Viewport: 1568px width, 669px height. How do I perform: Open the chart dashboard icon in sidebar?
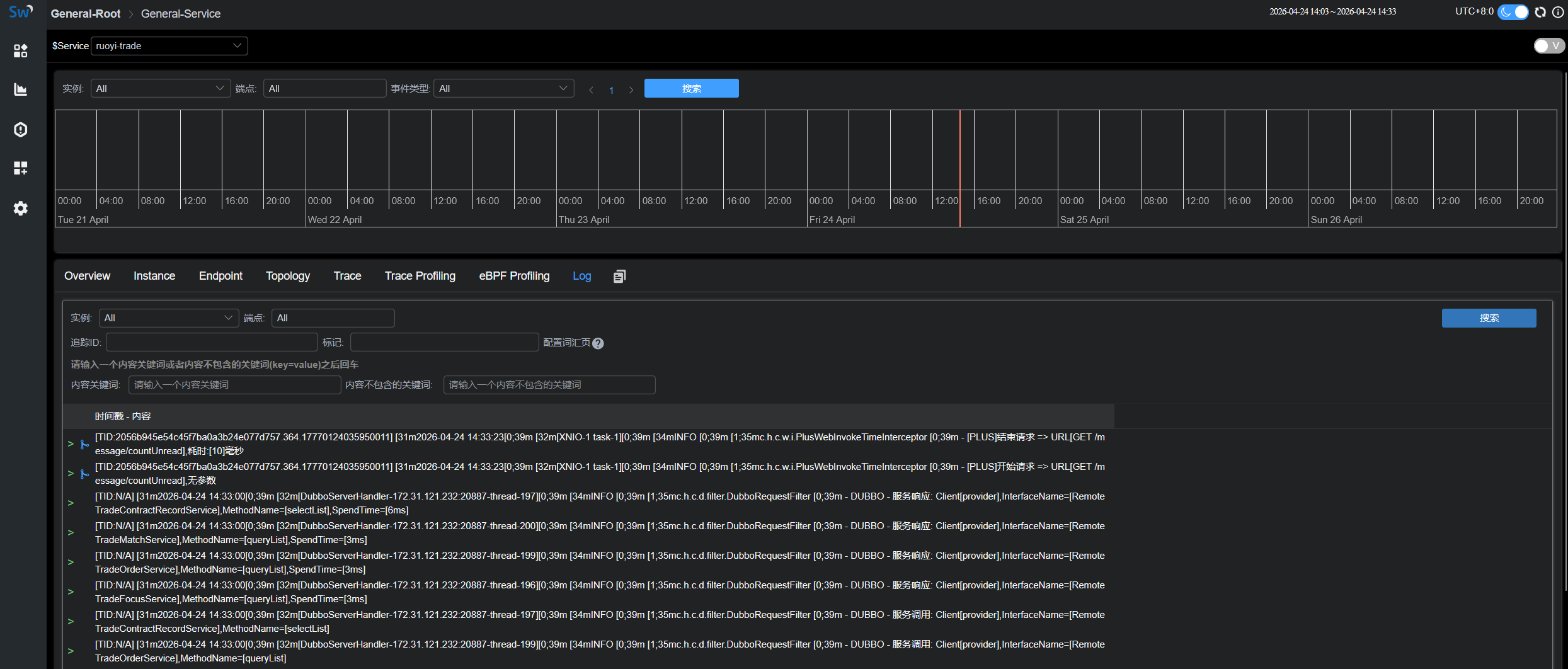point(21,89)
